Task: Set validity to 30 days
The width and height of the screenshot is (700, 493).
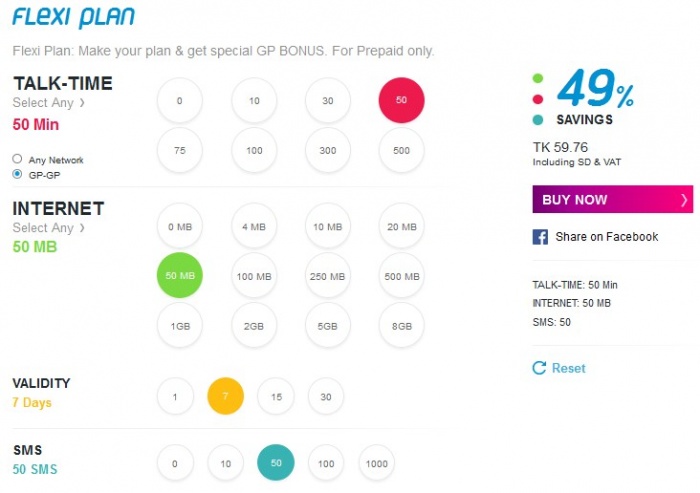Action: [x=326, y=397]
